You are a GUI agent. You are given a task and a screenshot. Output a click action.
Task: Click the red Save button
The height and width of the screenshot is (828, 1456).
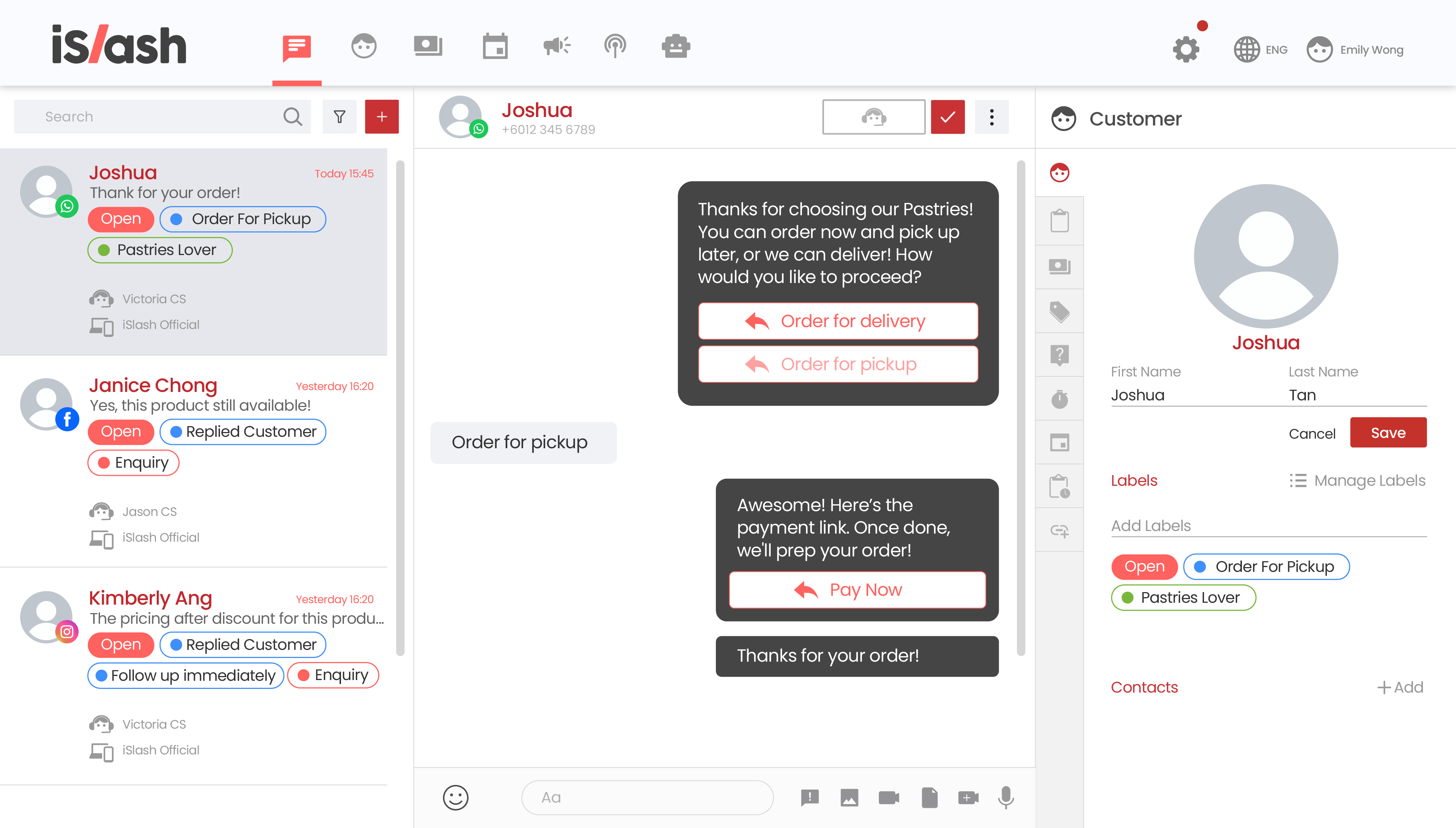(1388, 433)
